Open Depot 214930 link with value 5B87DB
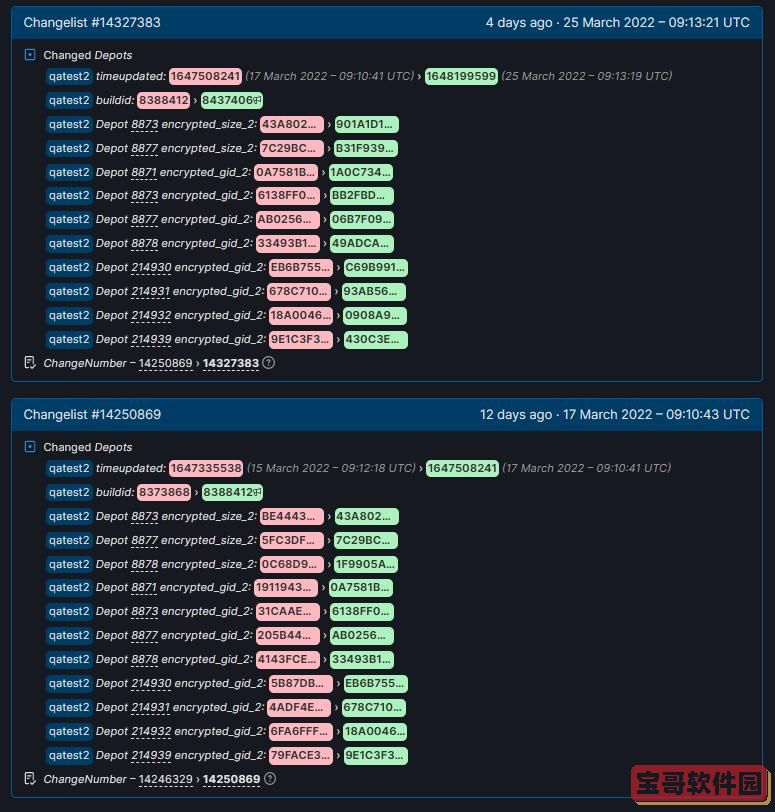775x812 pixels. (151, 683)
